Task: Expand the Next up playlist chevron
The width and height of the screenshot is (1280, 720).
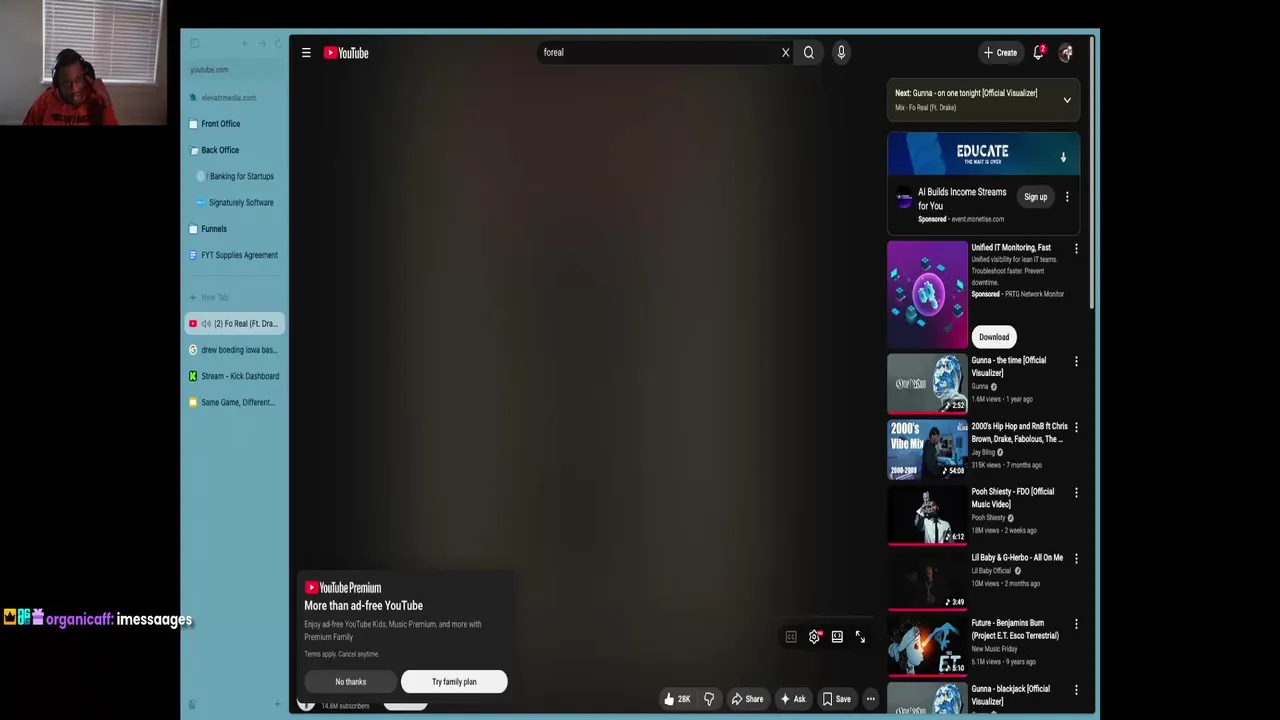Action: [x=1067, y=100]
